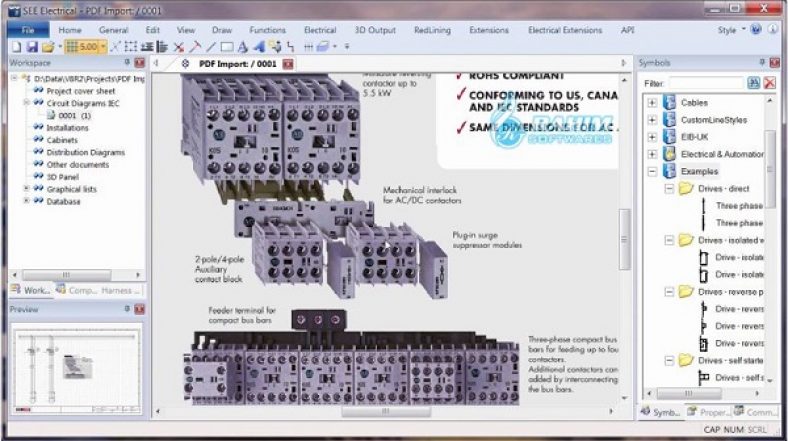Select Project cover sheet in workspace tree

[80, 91]
